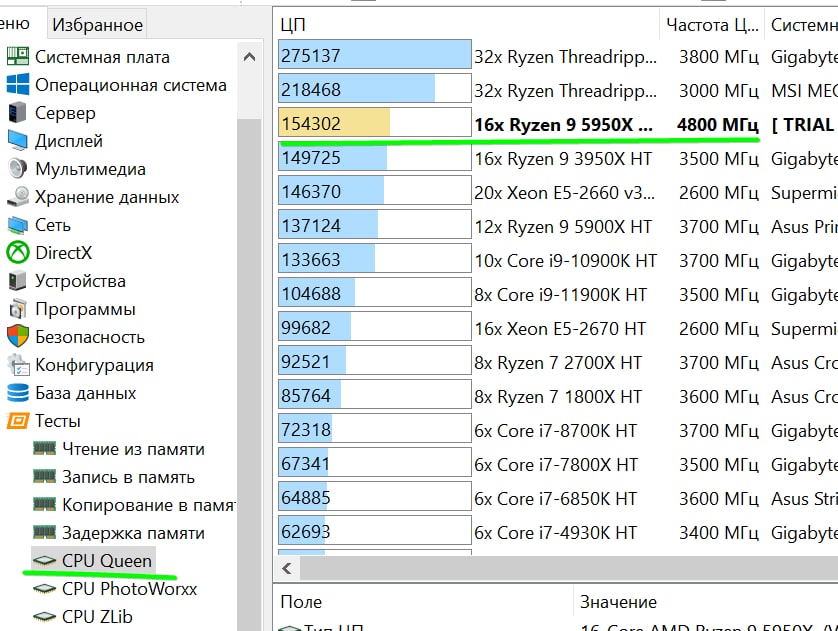Viewport: 838px width, 631px height.
Task: Click the Задержка памяти RAM icon
Action: click(44, 532)
